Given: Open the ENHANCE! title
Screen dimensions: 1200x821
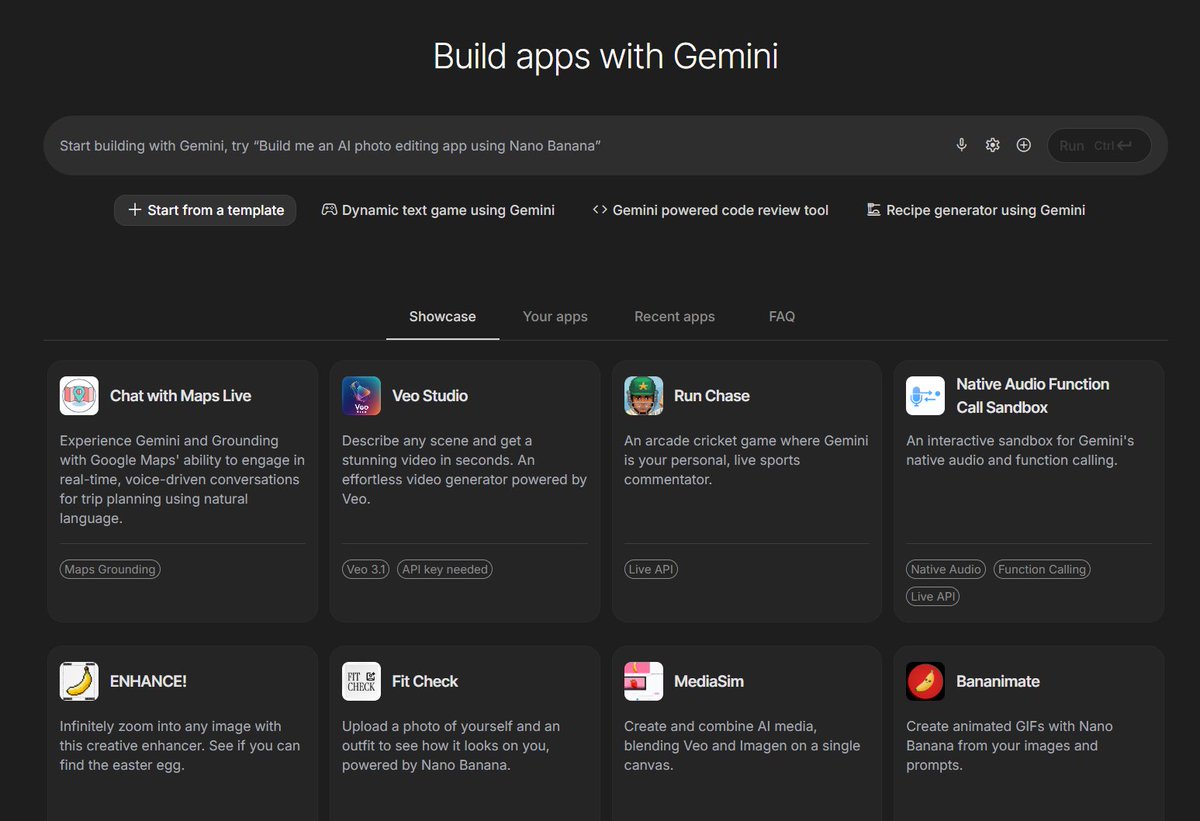Looking at the screenshot, I should (148, 681).
